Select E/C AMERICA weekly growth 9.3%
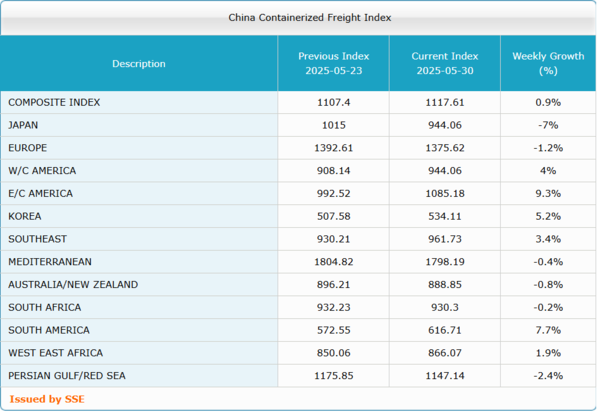600x412 pixels. click(x=547, y=193)
